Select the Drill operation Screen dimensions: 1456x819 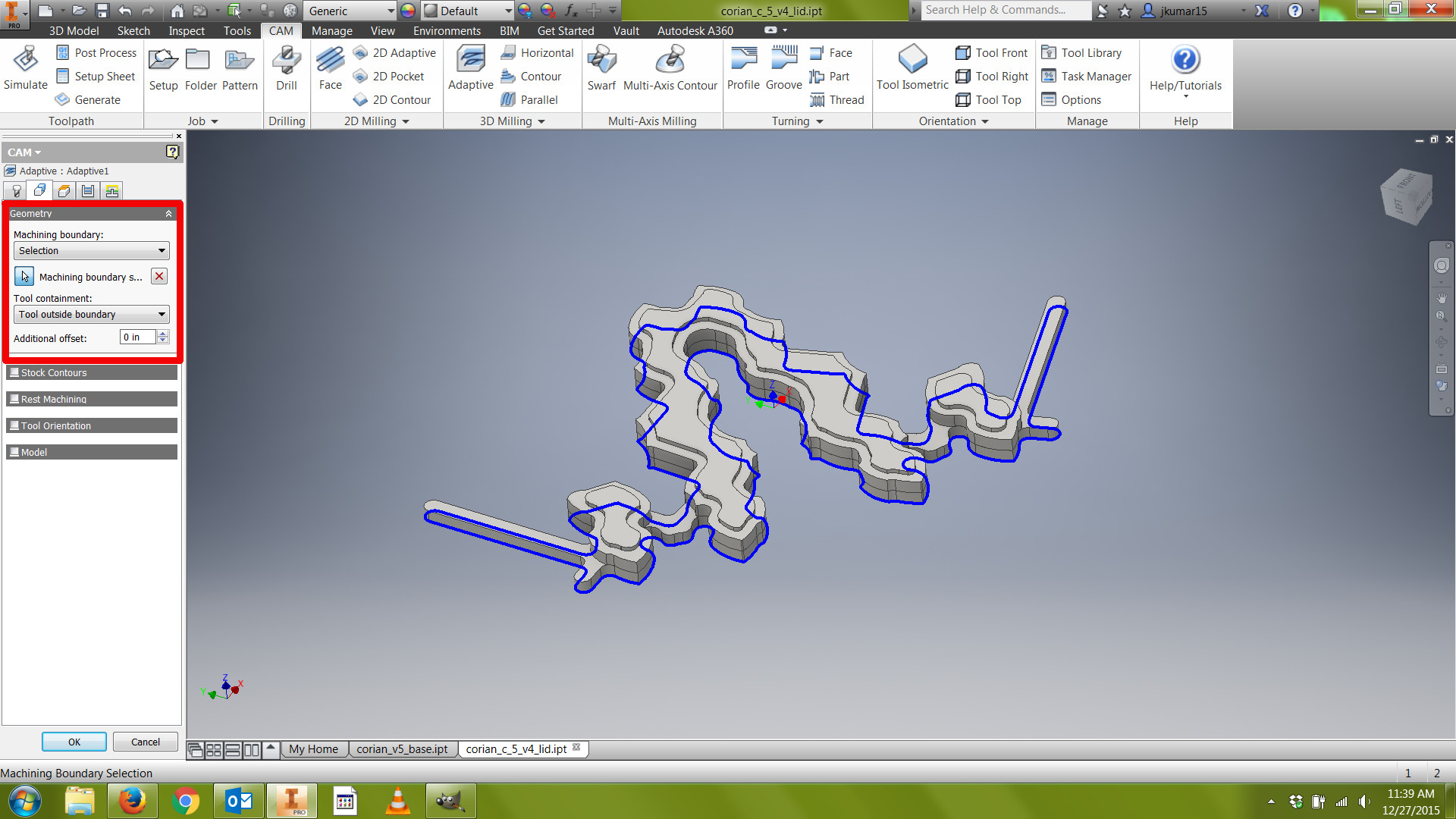(287, 68)
